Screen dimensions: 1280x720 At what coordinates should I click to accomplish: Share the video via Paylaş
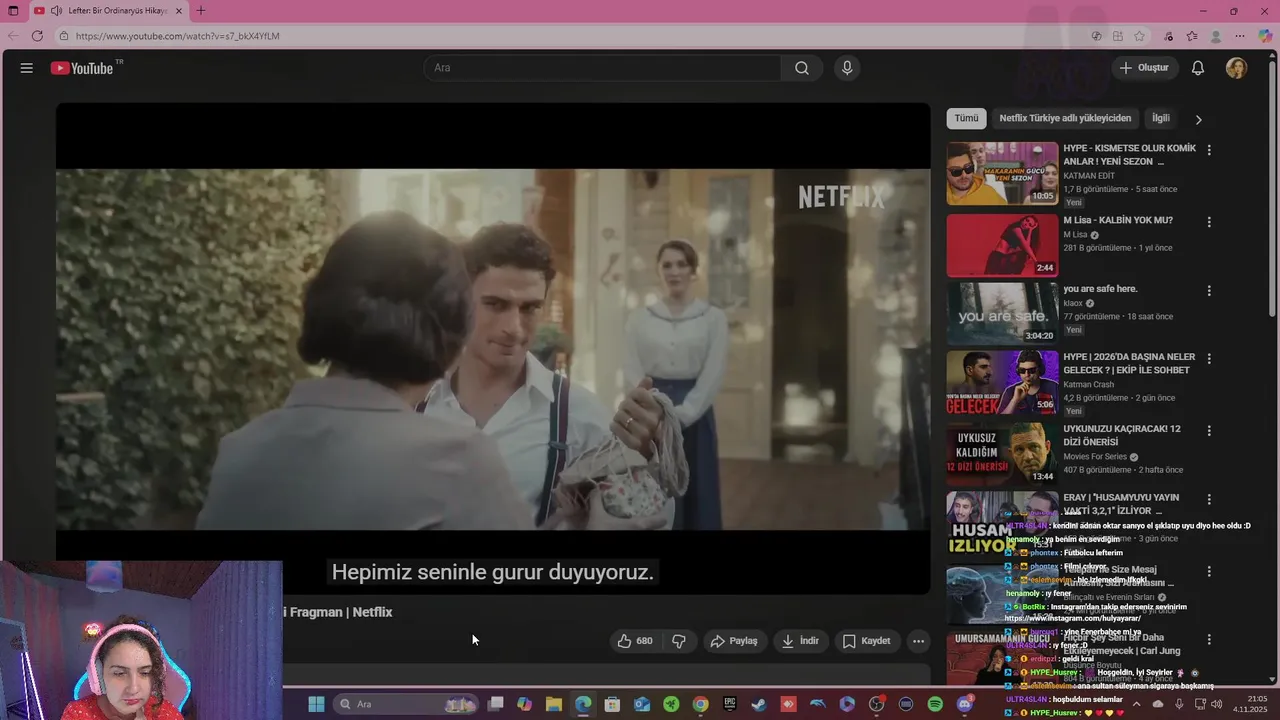click(734, 641)
